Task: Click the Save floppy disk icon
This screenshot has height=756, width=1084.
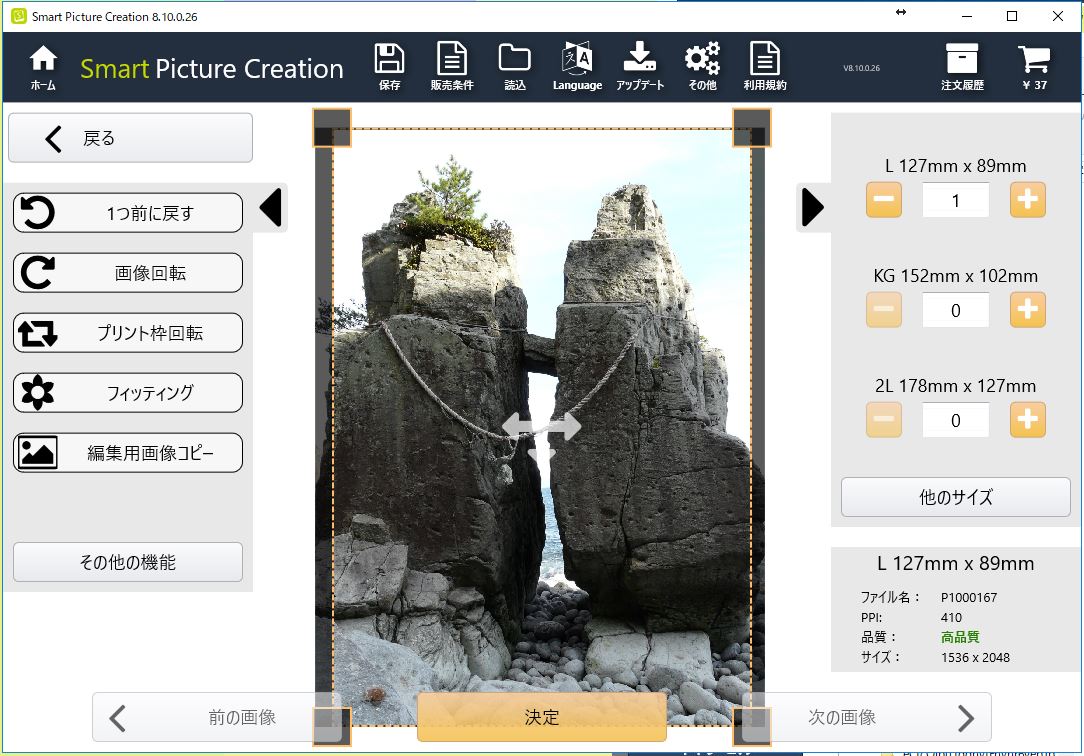Action: click(389, 67)
